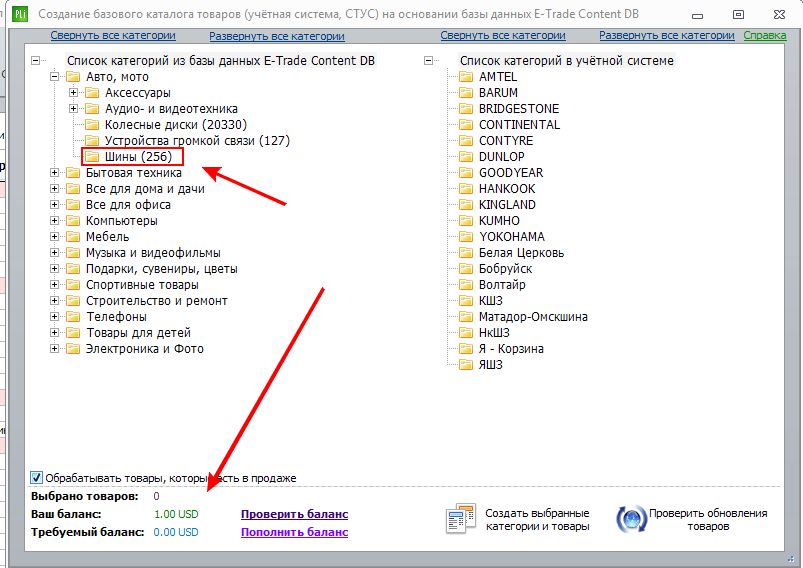Toggle checkbox Обрабатывать товары, которые есть в продаже

(x=36, y=478)
